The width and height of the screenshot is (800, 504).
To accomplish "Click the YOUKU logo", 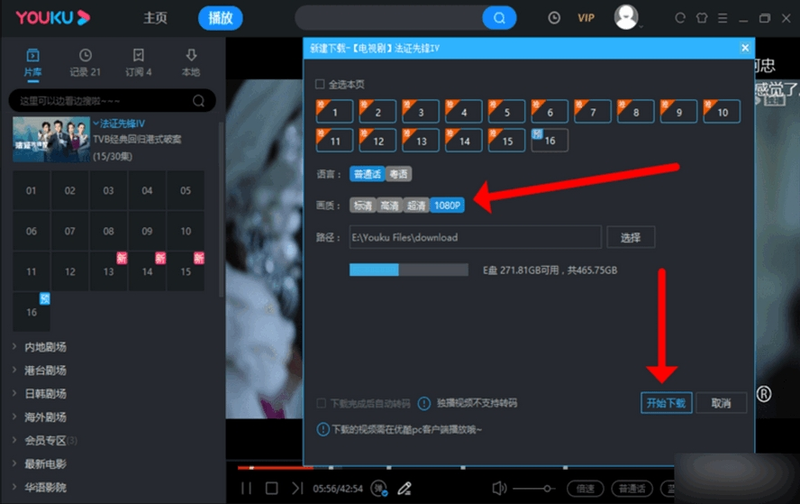I will [x=53, y=17].
